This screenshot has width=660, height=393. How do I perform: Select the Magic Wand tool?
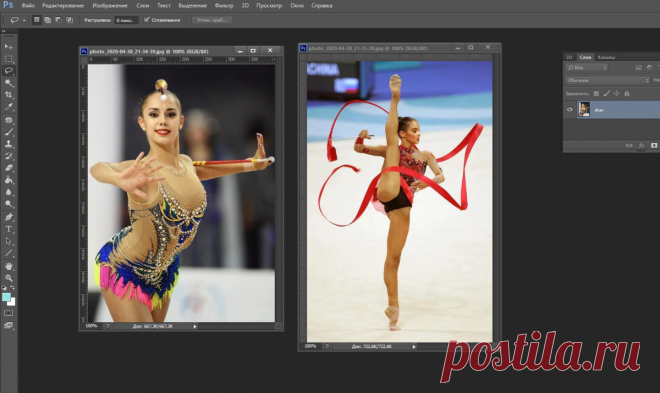click(8, 82)
